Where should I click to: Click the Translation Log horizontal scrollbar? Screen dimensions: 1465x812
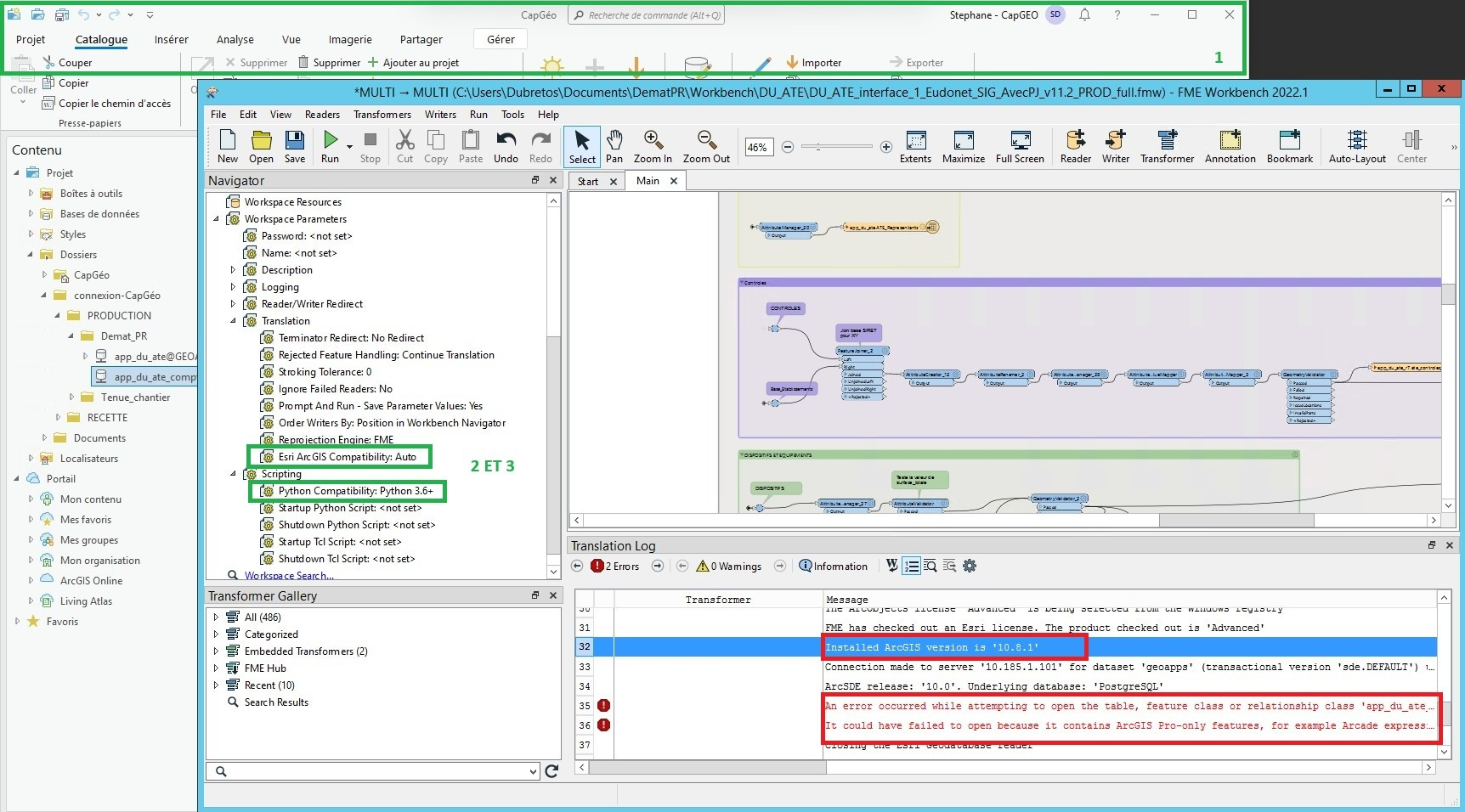pos(707,767)
